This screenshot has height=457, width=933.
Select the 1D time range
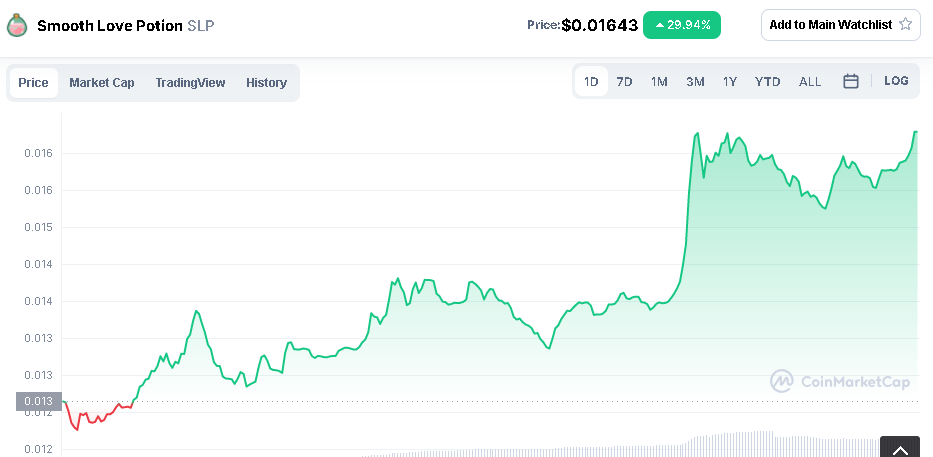click(591, 82)
